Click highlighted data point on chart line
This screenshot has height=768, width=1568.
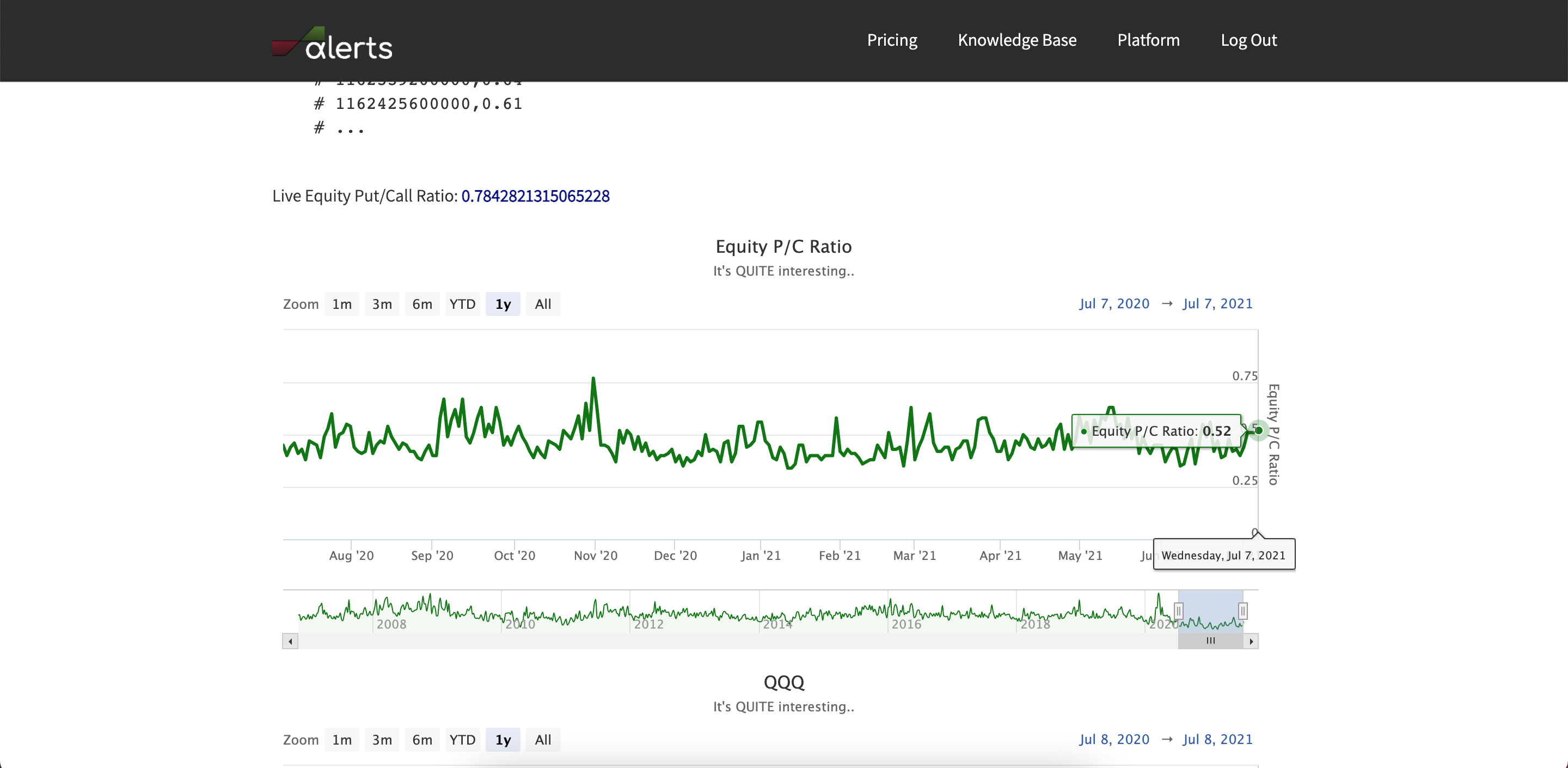point(1258,431)
